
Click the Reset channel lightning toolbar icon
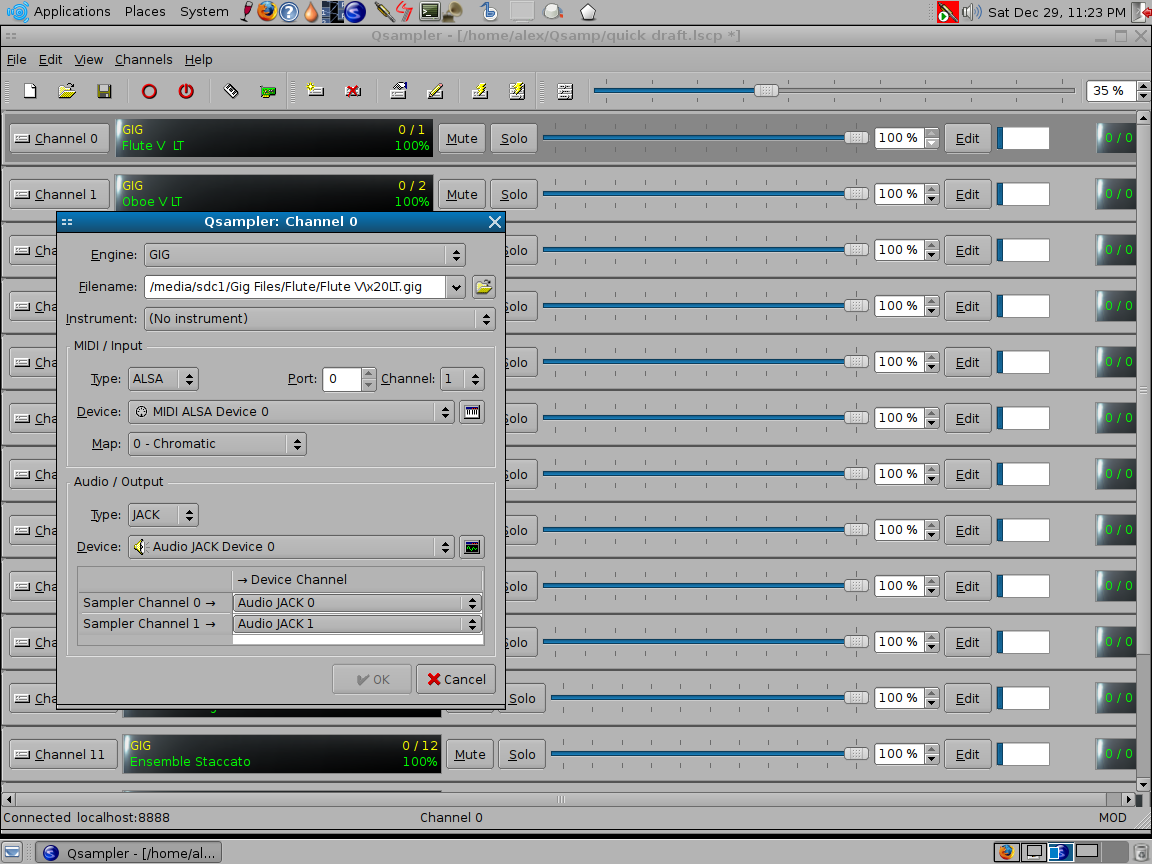480,91
